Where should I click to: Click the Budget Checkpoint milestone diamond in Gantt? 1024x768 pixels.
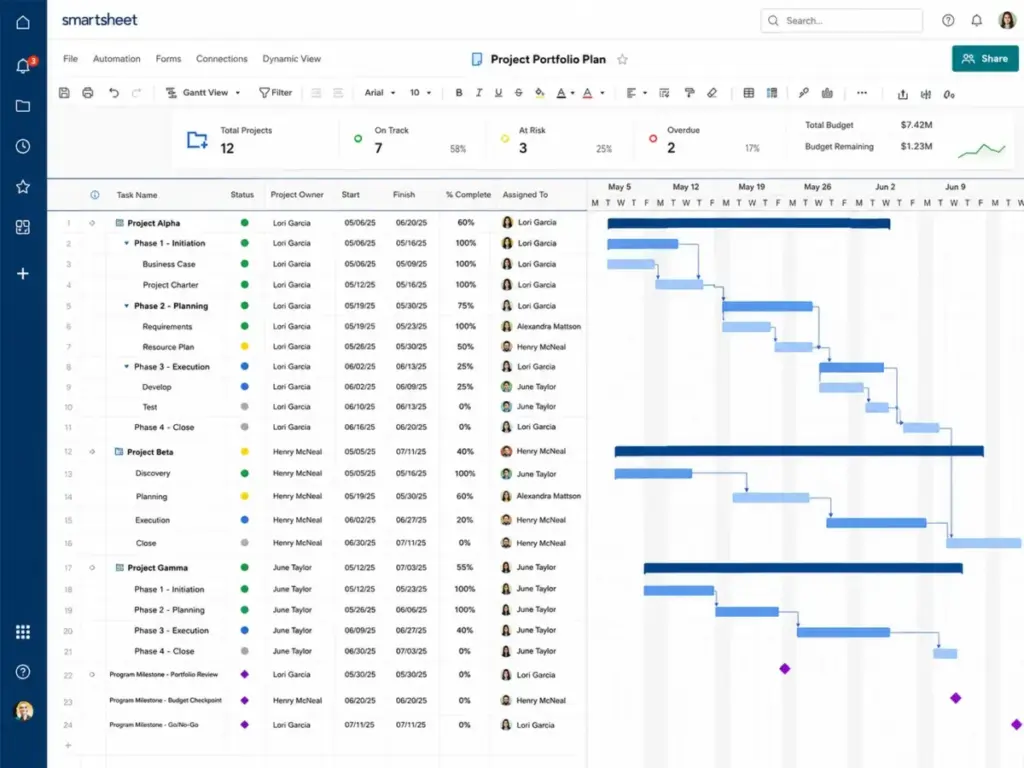point(955,698)
